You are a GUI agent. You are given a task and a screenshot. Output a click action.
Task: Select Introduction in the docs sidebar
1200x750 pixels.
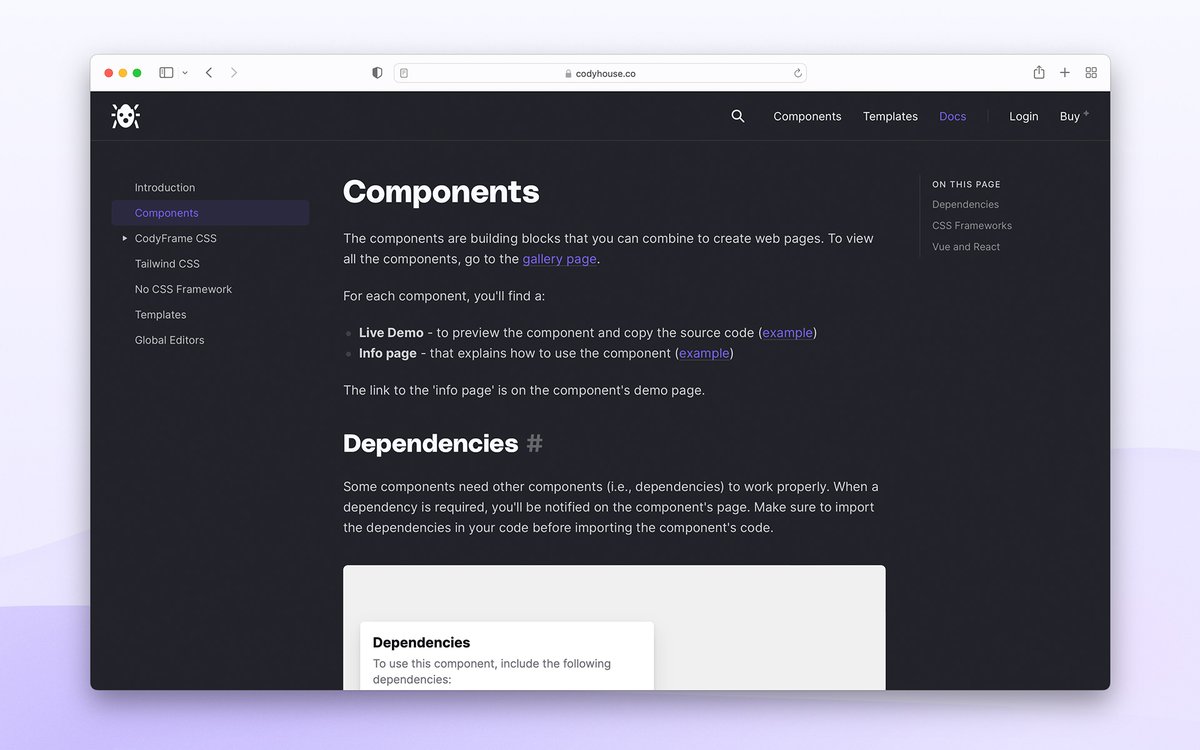point(165,187)
